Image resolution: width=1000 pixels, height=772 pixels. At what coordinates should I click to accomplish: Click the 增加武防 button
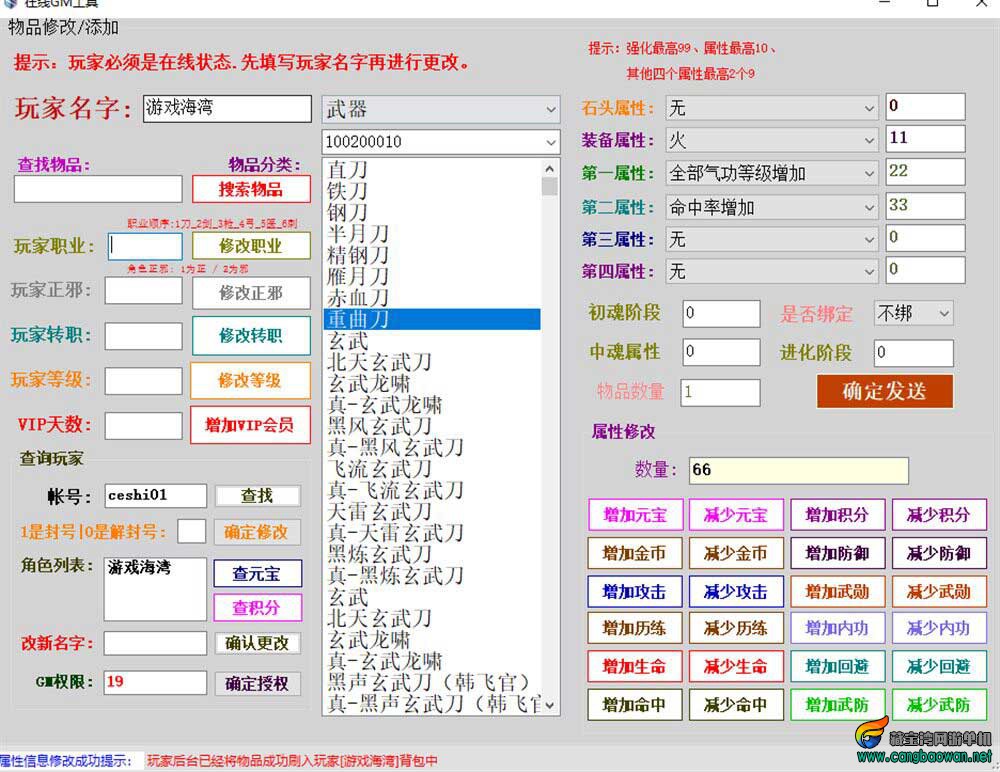click(837, 704)
